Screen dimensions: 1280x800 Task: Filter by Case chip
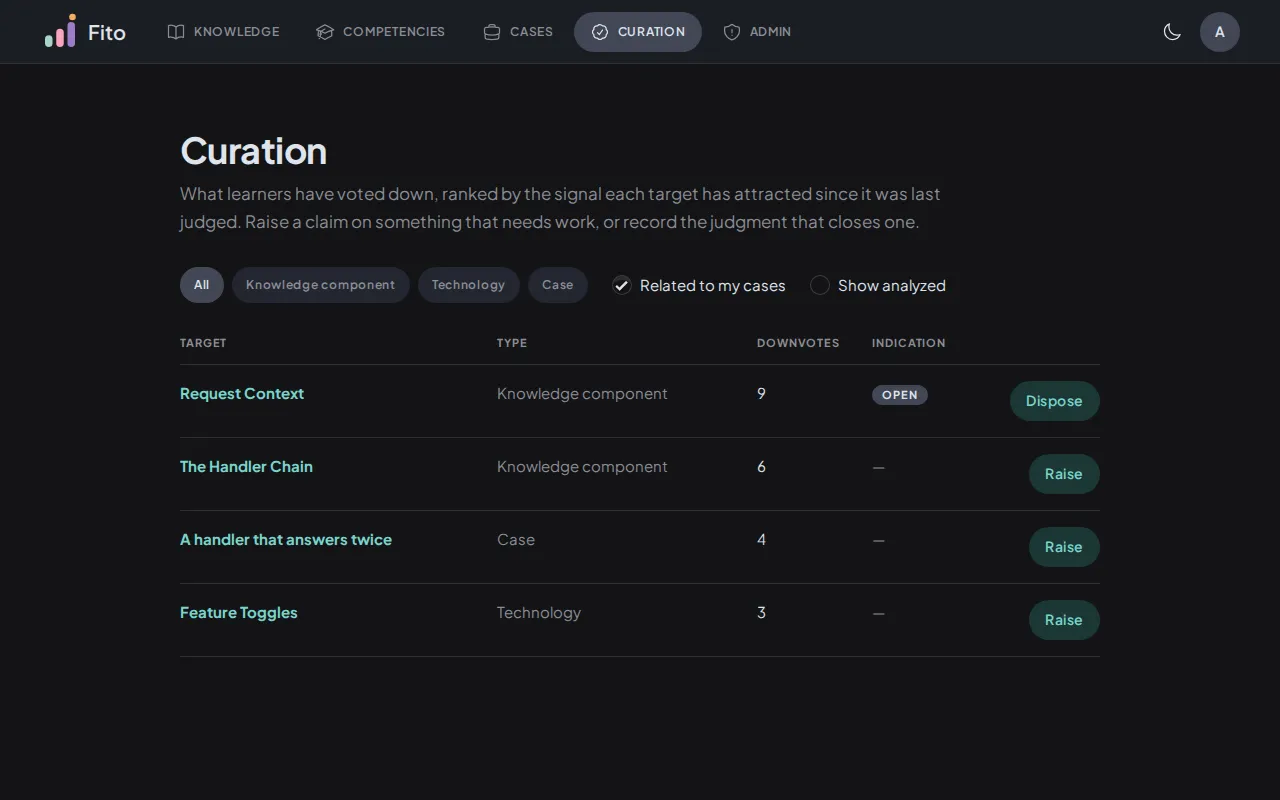click(x=558, y=285)
